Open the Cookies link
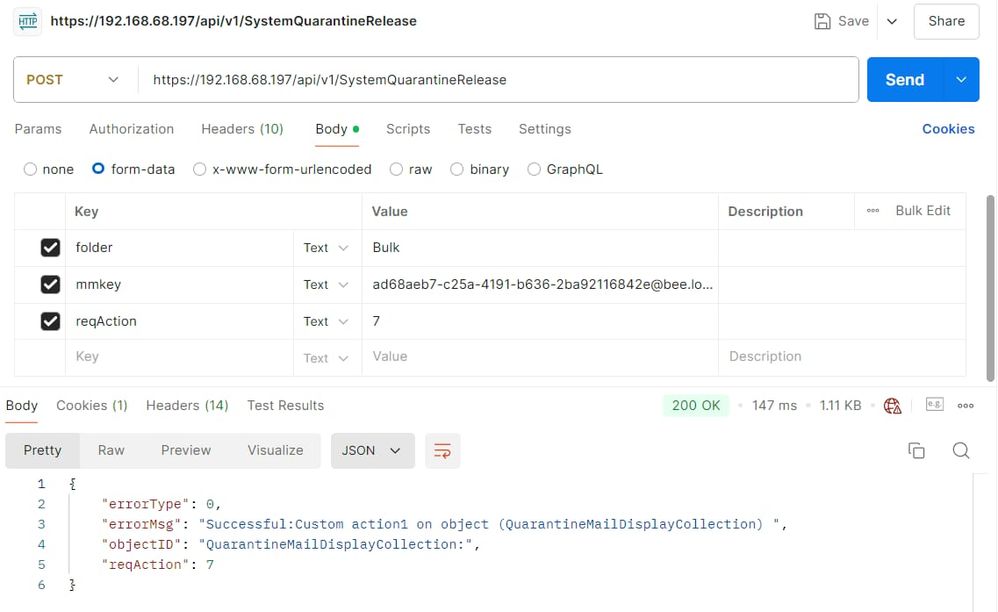The image size is (998, 612). tap(948, 129)
